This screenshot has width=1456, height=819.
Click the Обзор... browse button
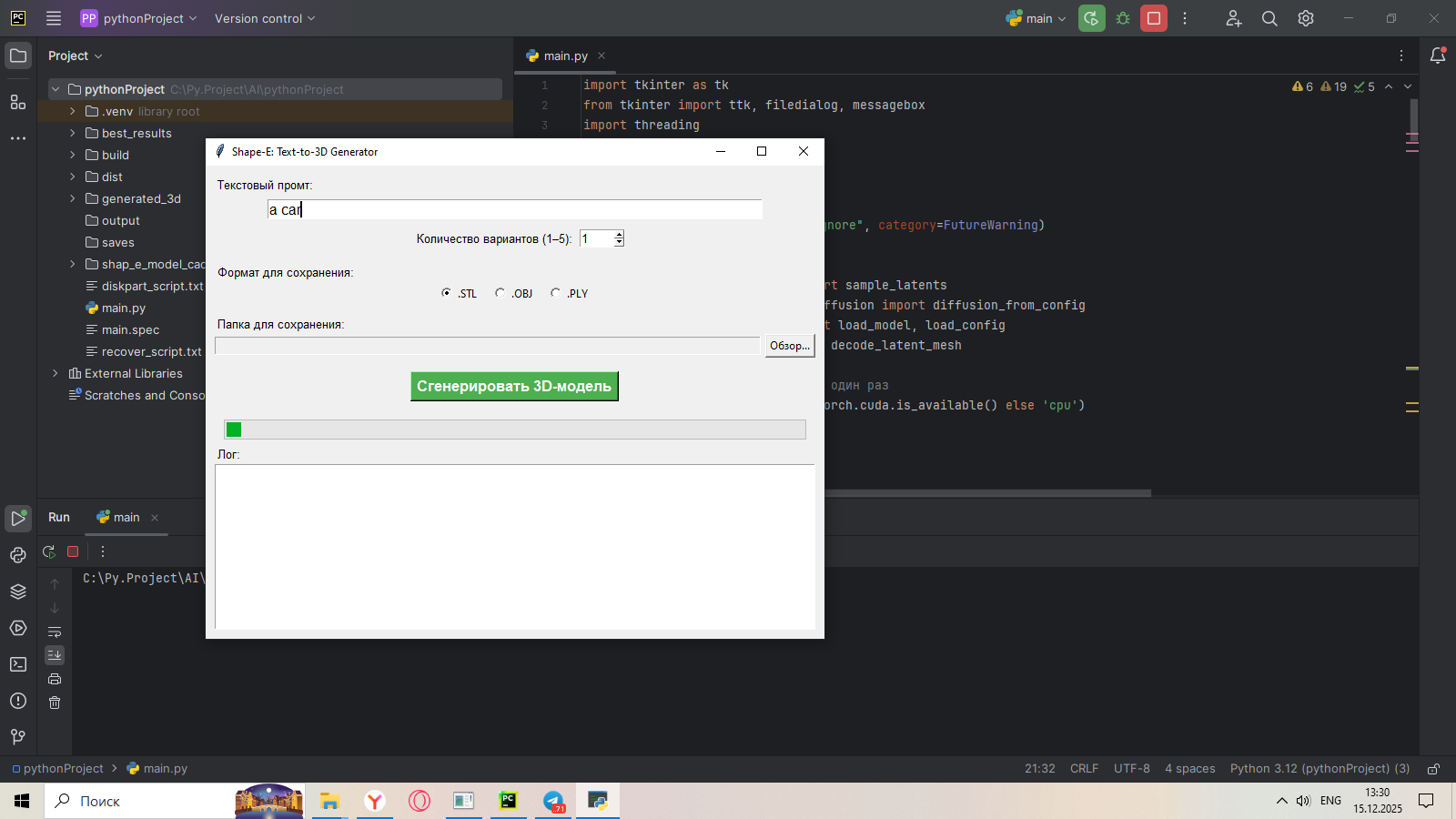tap(789, 346)
